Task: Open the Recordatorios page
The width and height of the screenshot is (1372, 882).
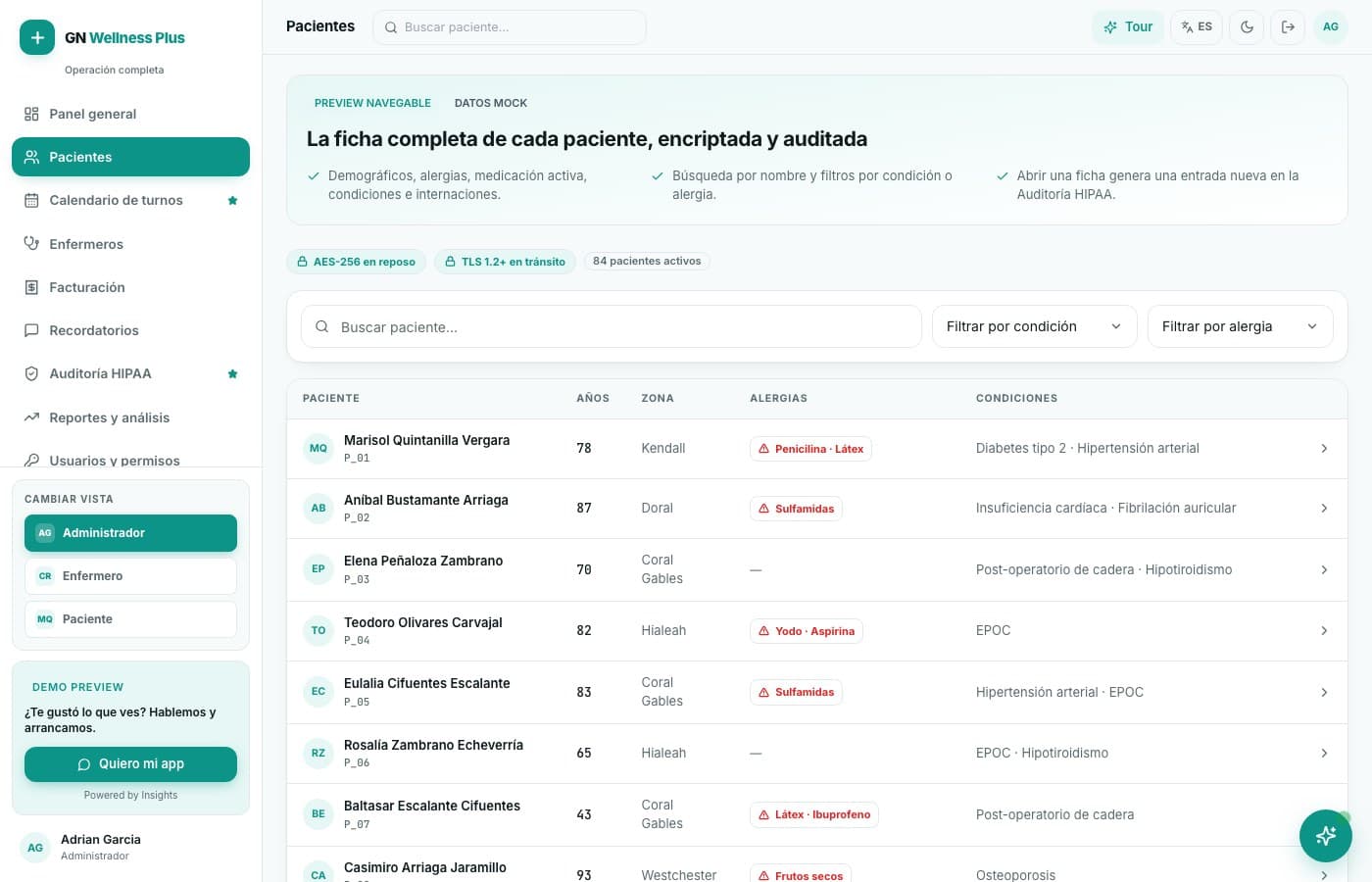Action: click(130, 330)
